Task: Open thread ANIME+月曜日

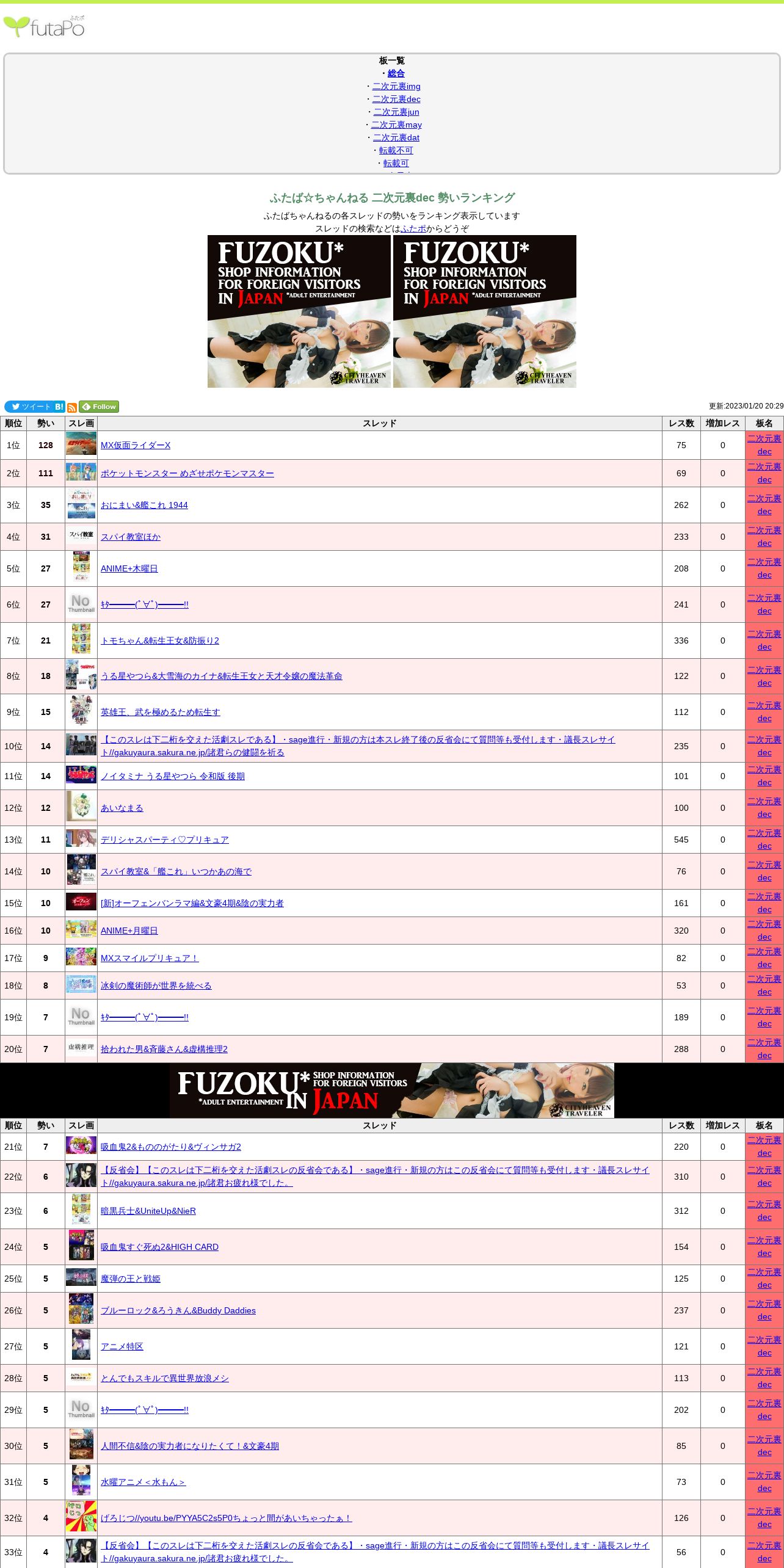Action: pos(129,931)
